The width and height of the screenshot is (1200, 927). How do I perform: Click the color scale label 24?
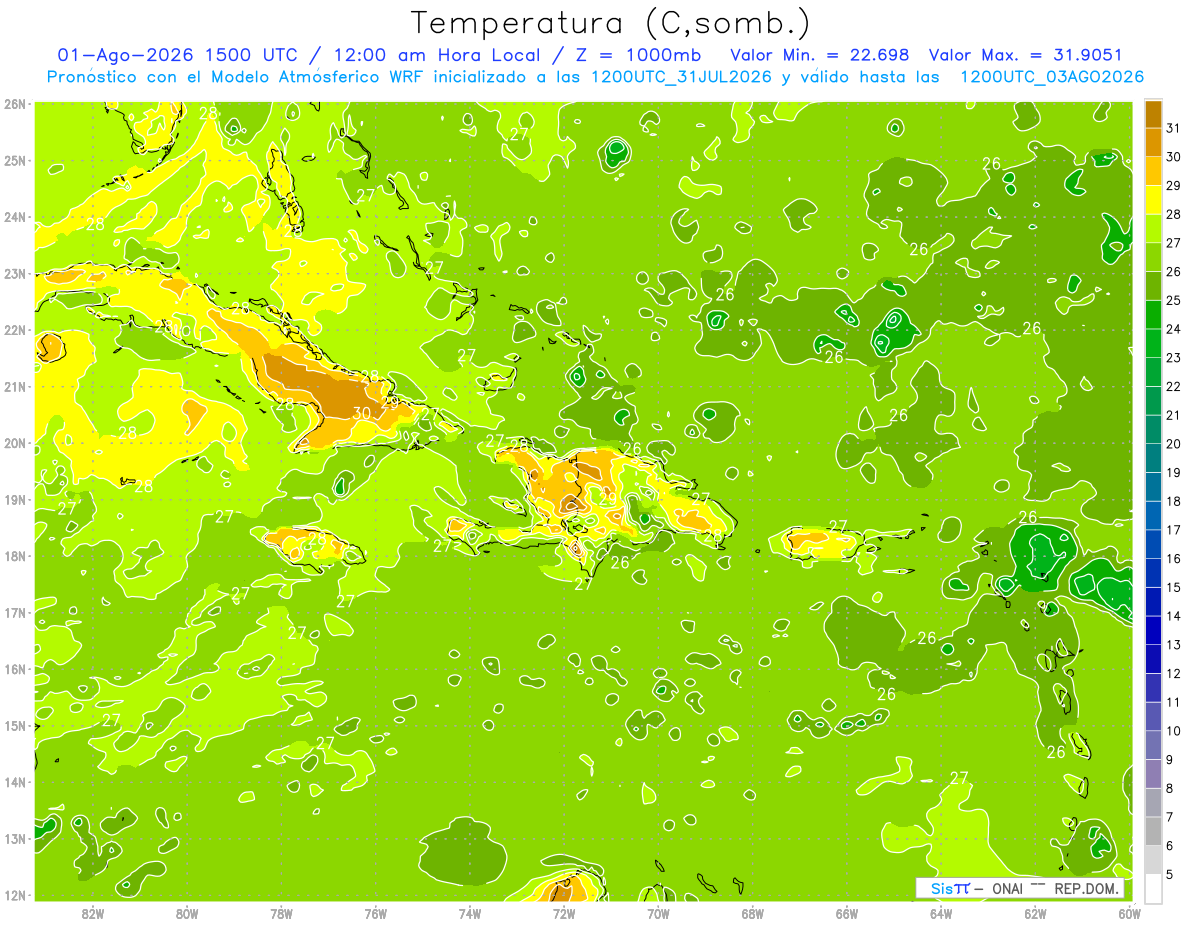[1174, 329]
